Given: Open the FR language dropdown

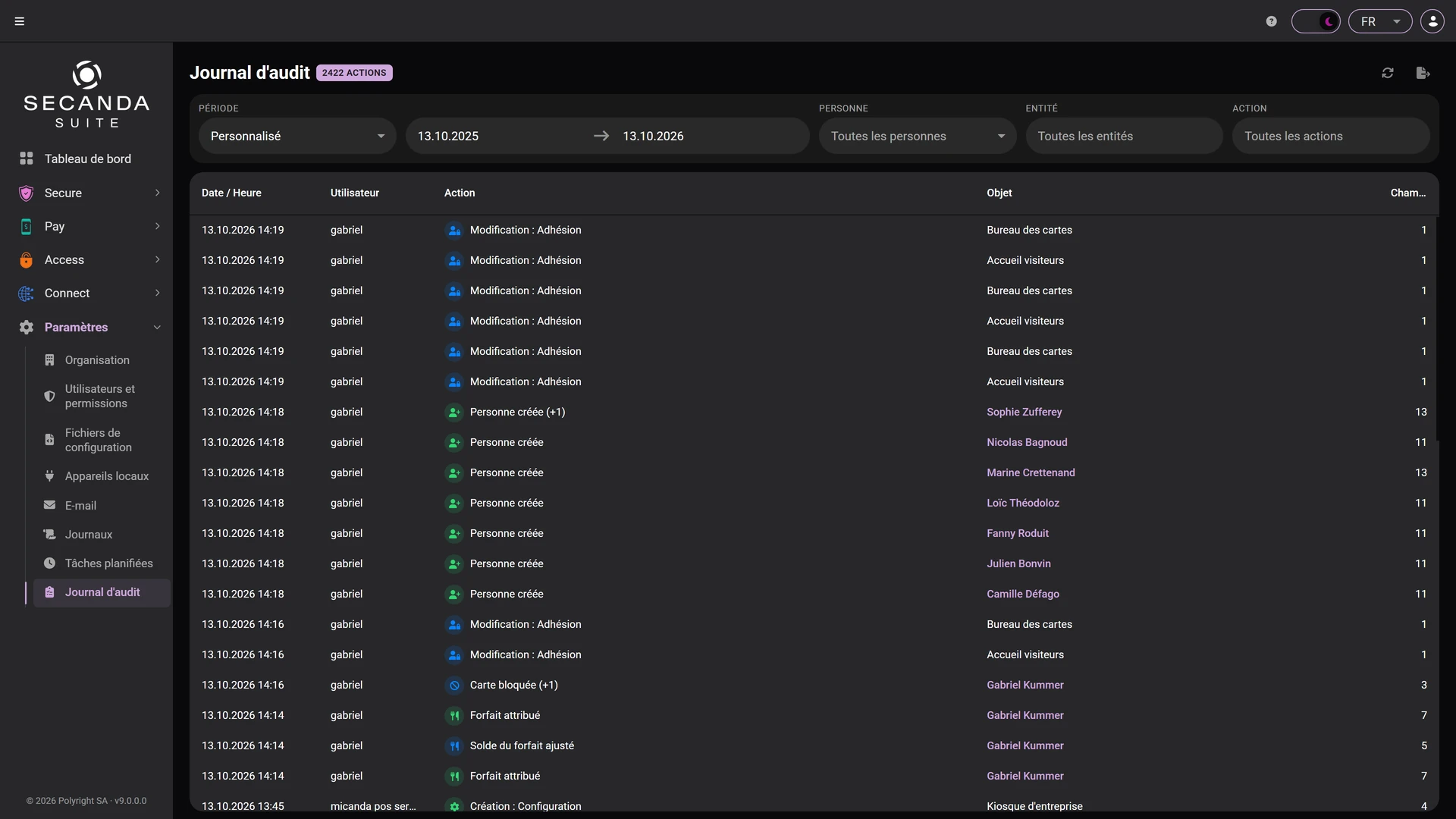Looking at the screenshot, I should [x=1380, y=21].
